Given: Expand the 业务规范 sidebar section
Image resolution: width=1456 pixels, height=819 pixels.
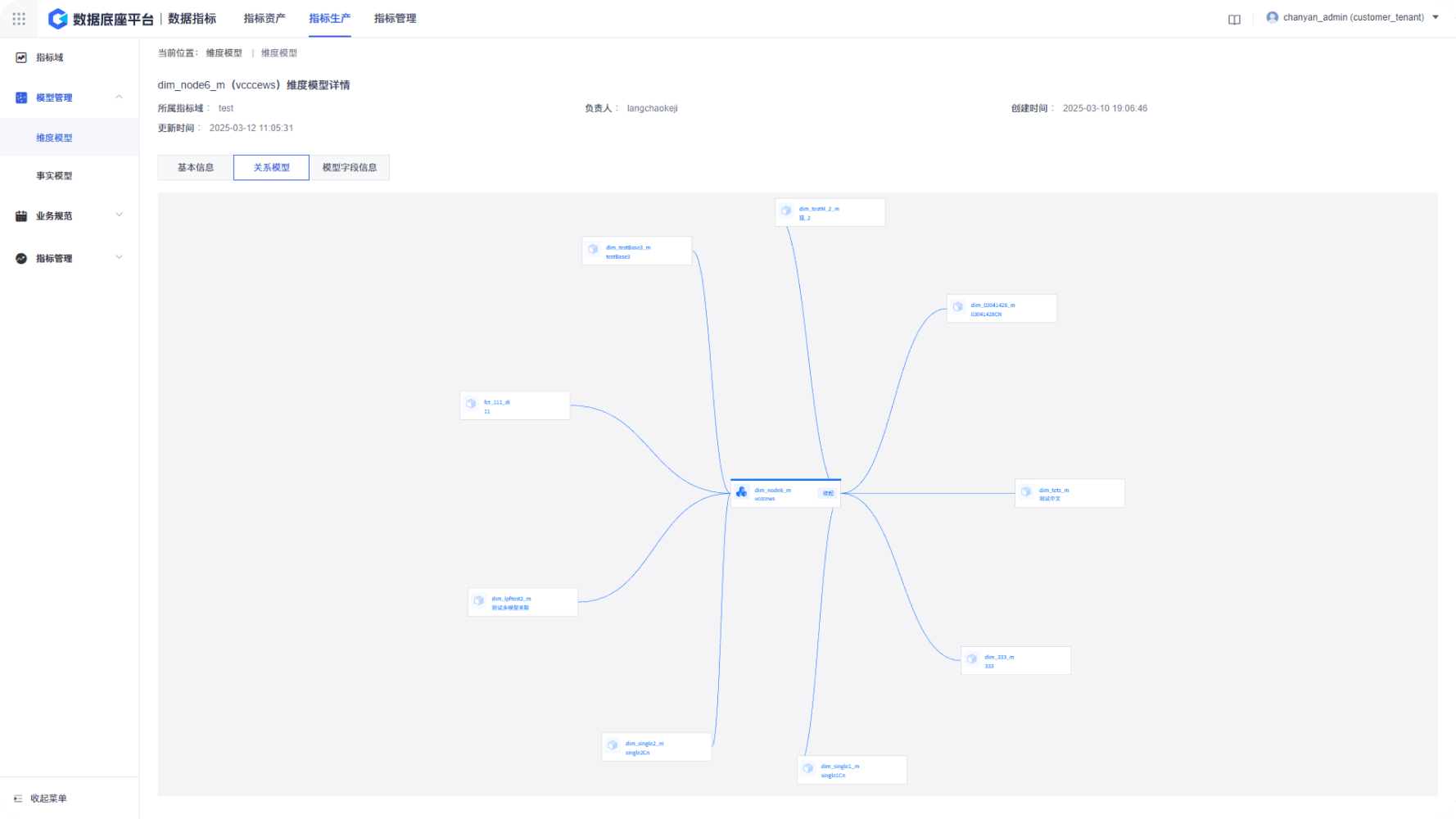Looking at the screenshot, I should click(119, 215).
